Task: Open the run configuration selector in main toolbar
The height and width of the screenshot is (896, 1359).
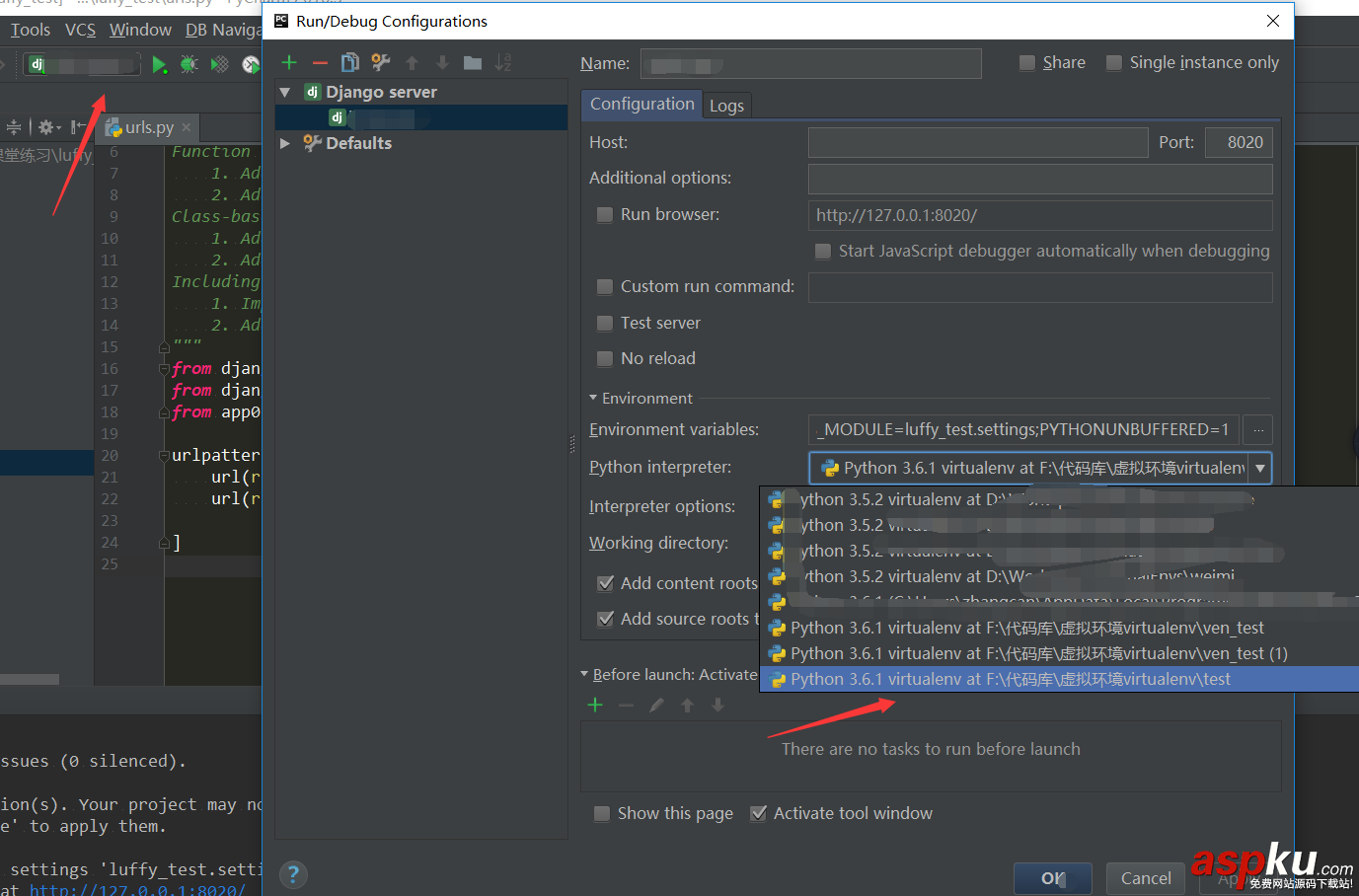Action: point(83,65)
